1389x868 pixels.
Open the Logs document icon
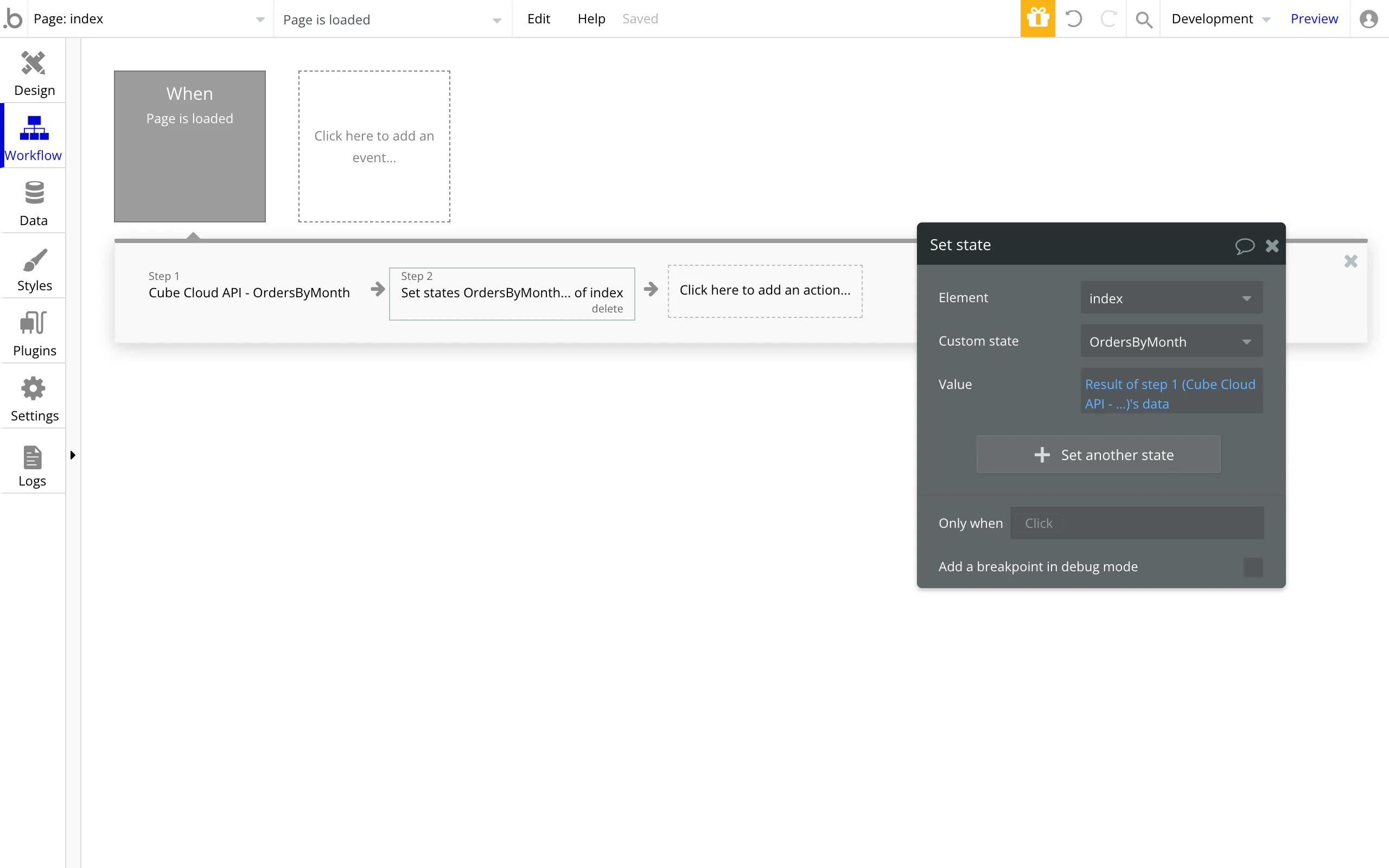tap(32, 457)
